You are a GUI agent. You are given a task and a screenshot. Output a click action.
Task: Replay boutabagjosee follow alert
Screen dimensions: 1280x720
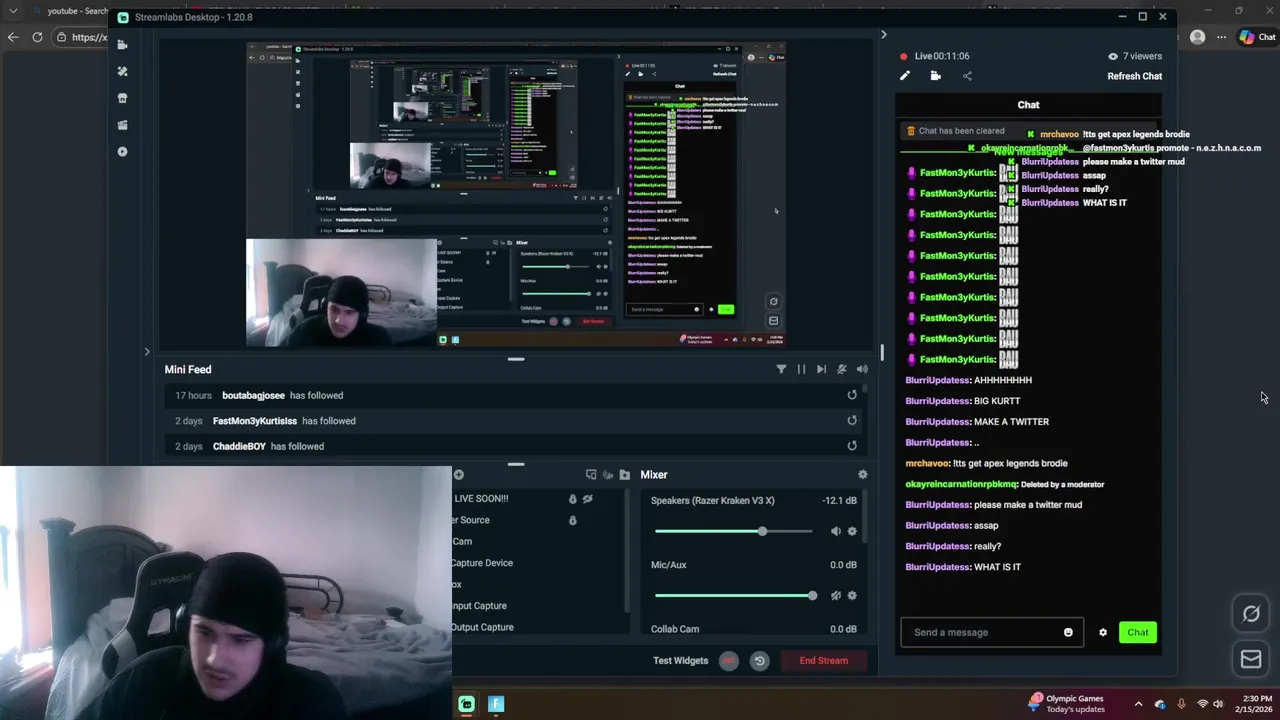pos(852,395)
